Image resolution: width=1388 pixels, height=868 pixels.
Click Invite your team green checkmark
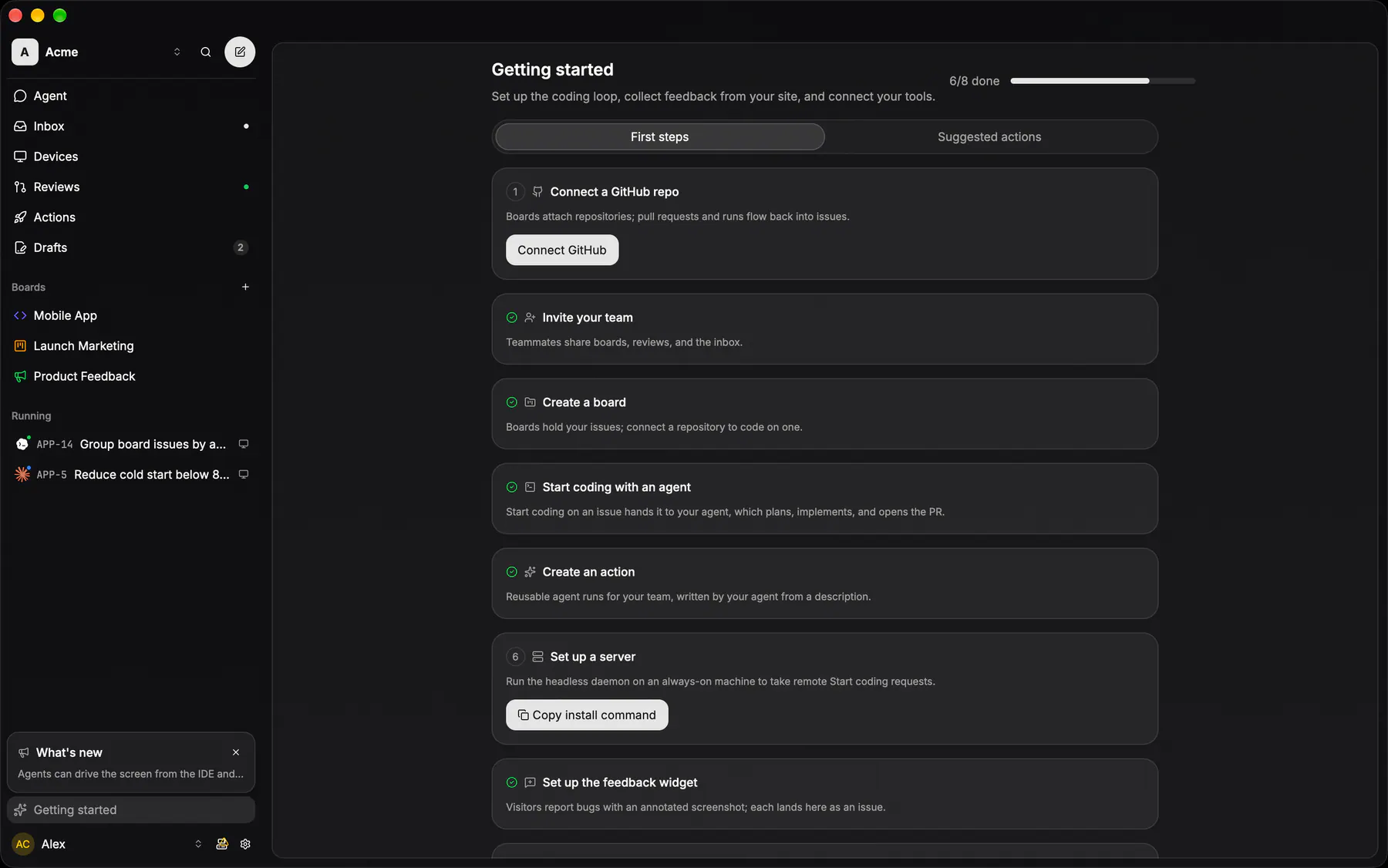point(512,318)
